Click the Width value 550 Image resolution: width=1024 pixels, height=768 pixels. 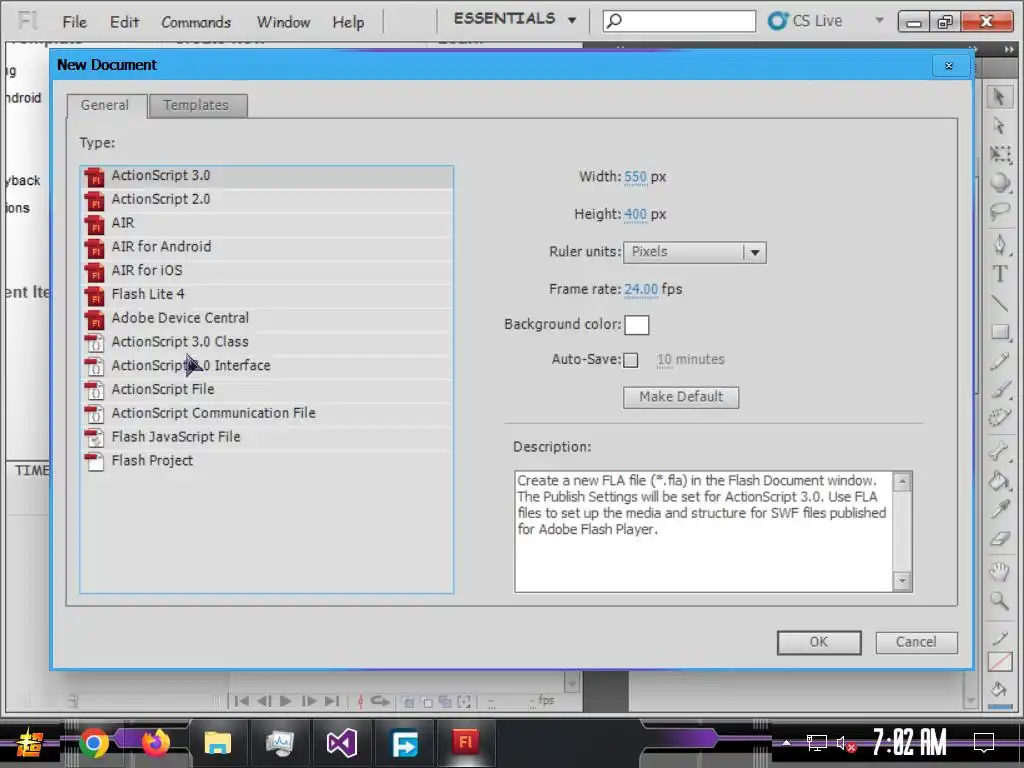(x=635, y=177)
